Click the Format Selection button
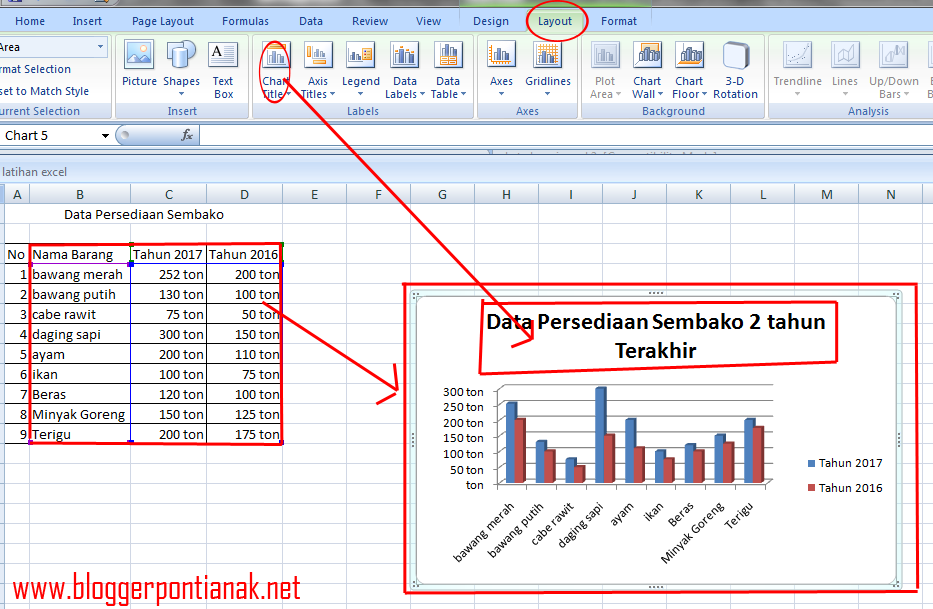Screen dimensions: 933x609 (34, 69)
